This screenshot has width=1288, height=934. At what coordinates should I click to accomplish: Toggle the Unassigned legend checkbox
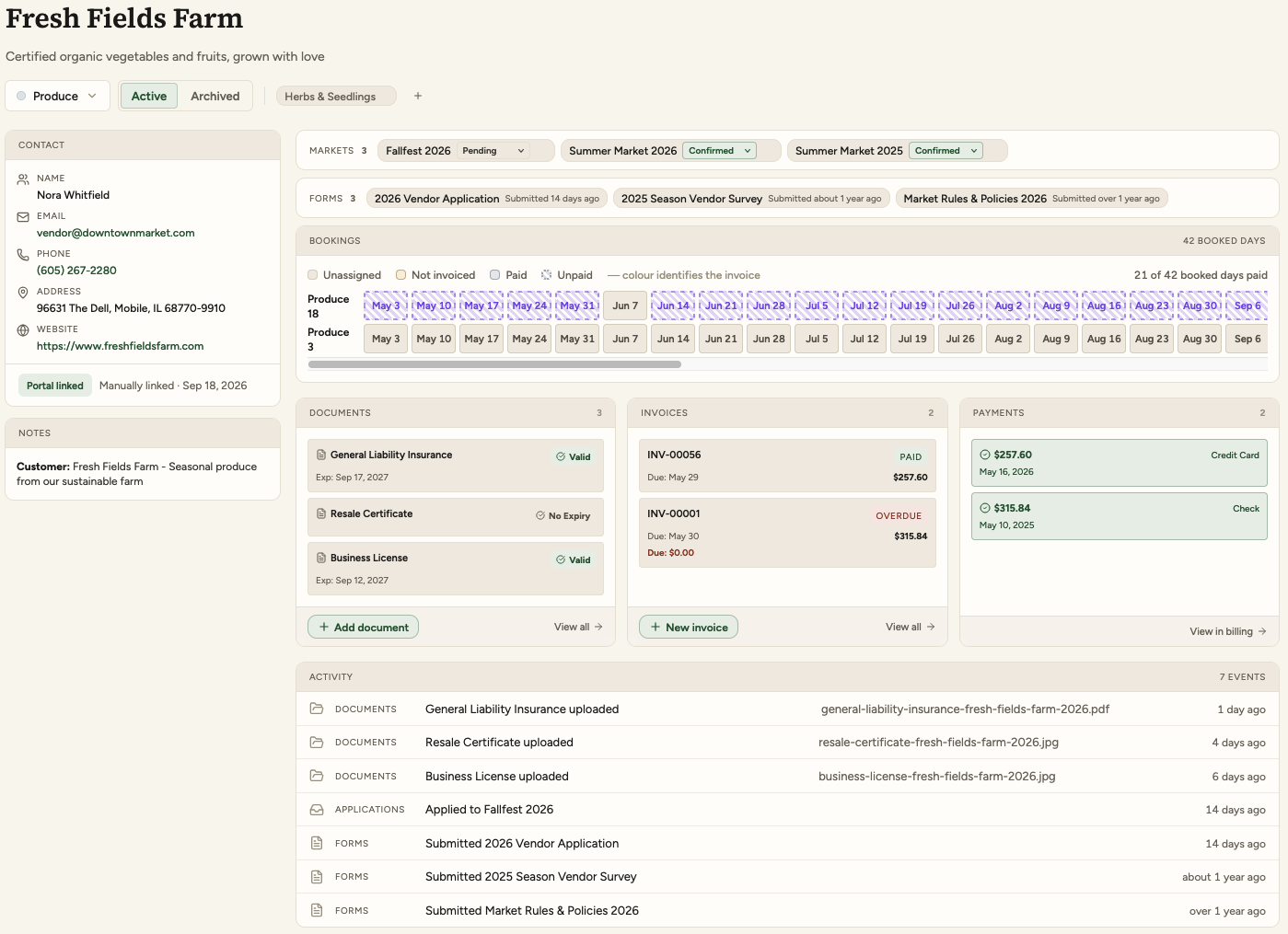[x=313, y=274]
